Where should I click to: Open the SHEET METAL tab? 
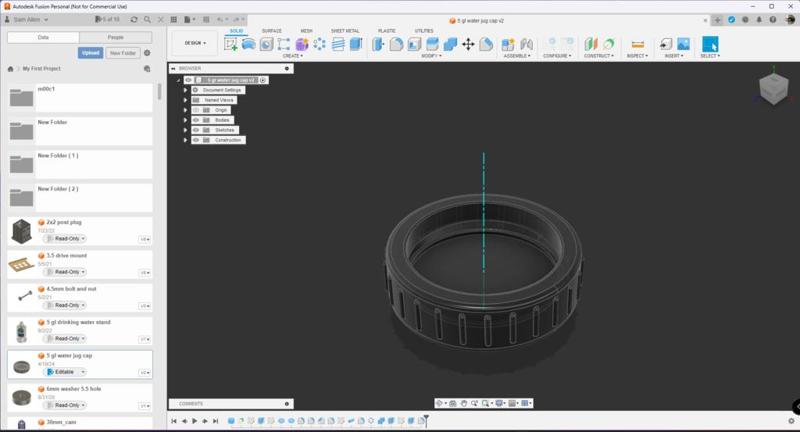point(345,31)
